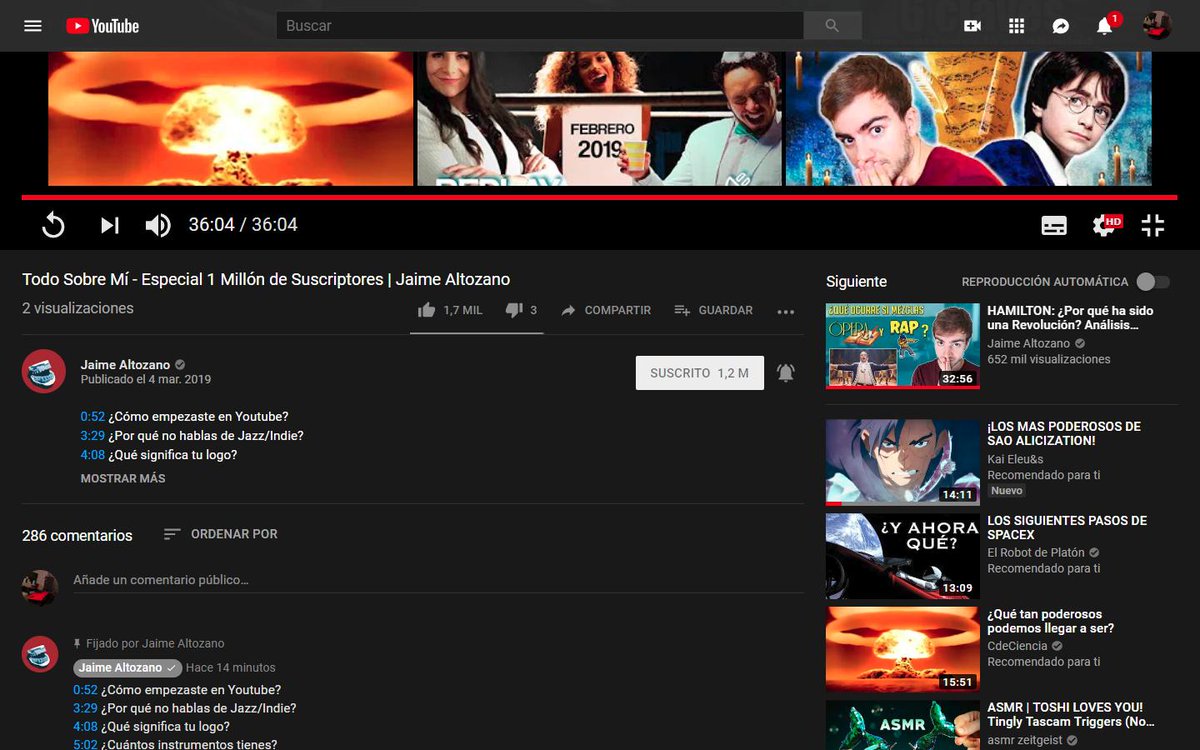This screenshot has width=1200, height=750.
Task: Skip to the next video
Action: pos(109,225)
